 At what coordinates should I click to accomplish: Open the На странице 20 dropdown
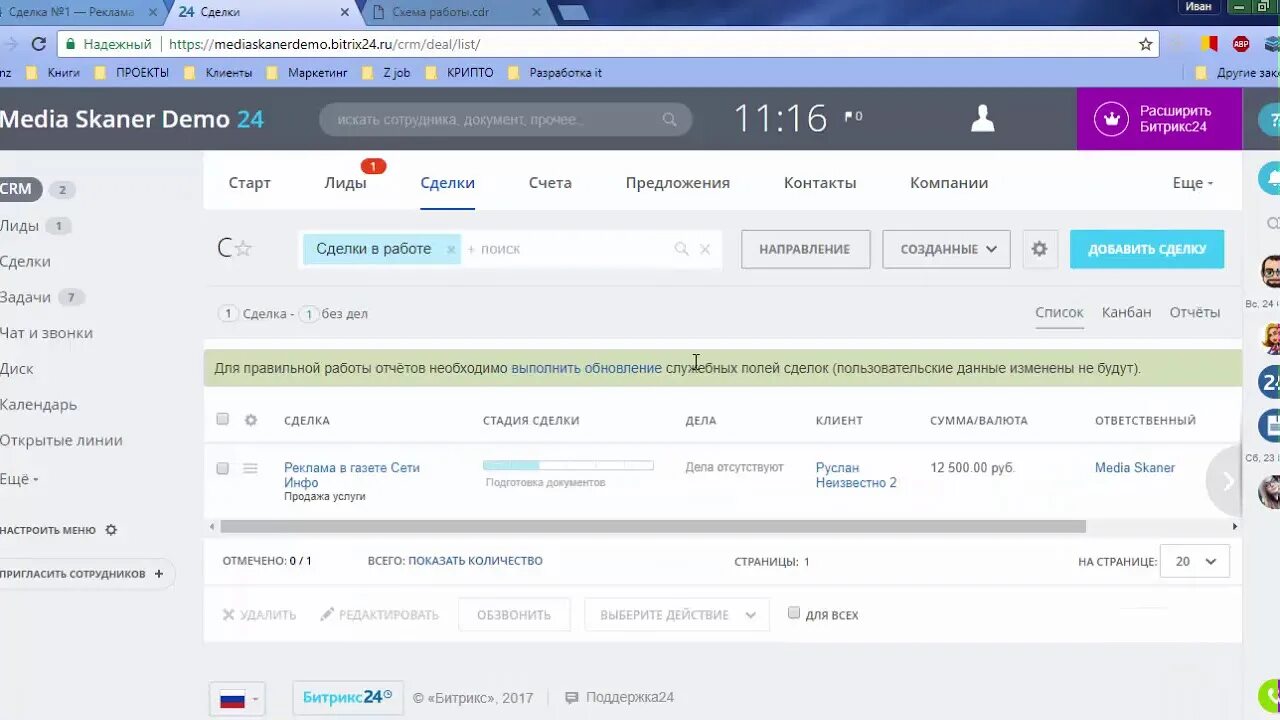point(1195,562)
